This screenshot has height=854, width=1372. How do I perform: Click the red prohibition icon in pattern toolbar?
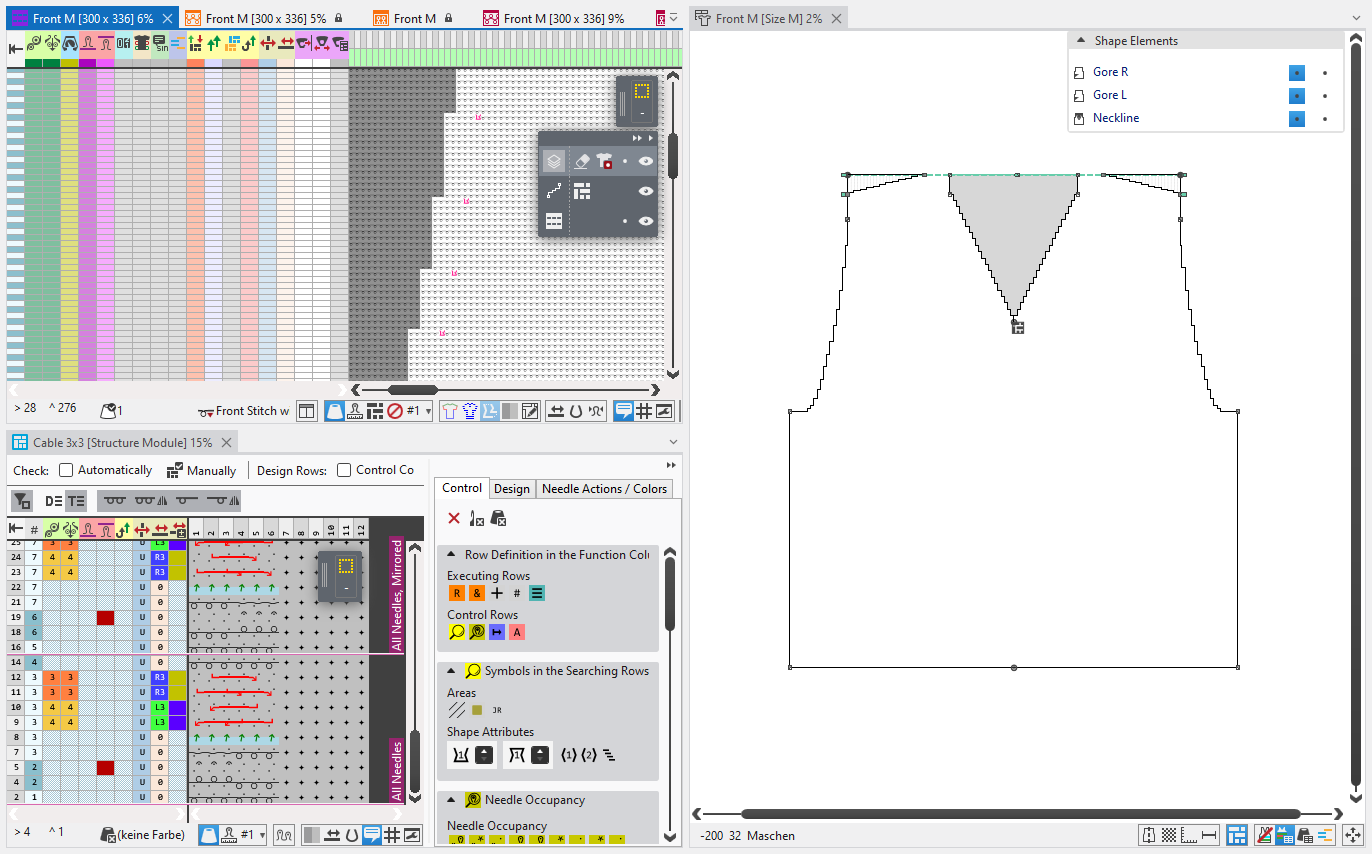point(395,411)
